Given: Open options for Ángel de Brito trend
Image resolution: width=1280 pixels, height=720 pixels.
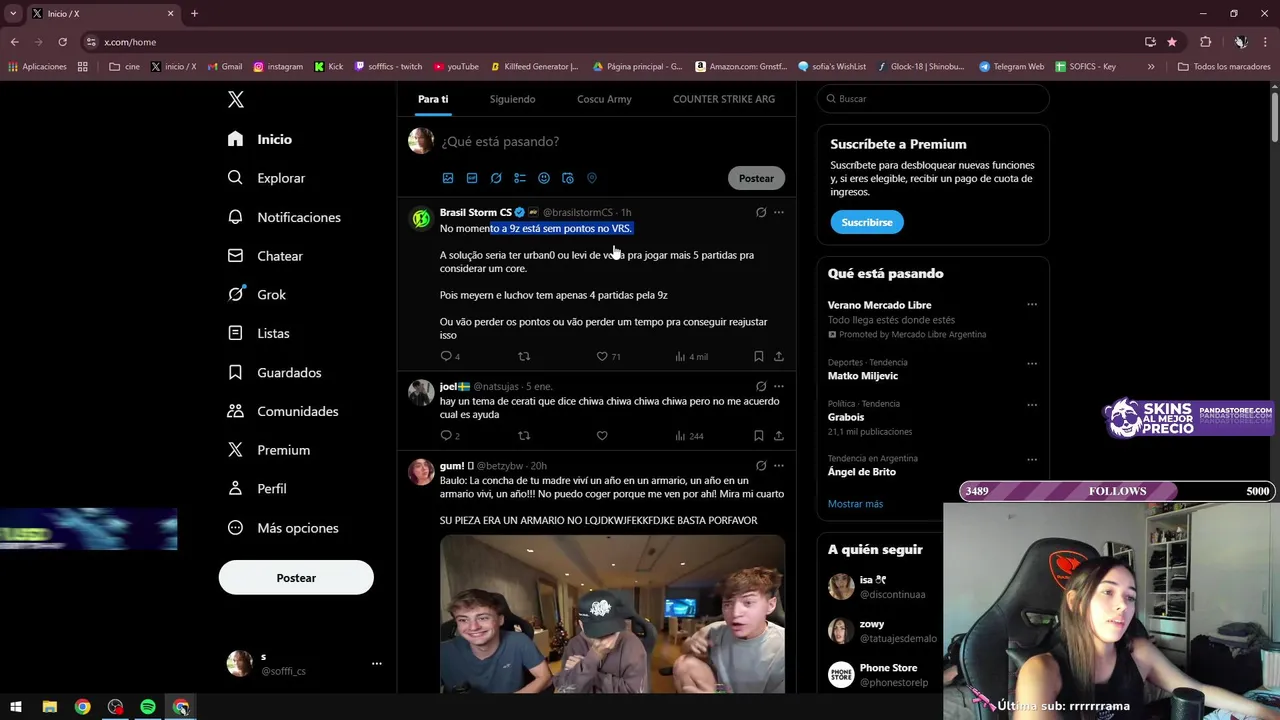Looking at the screenshot, I should click(x=1032, y=459).
